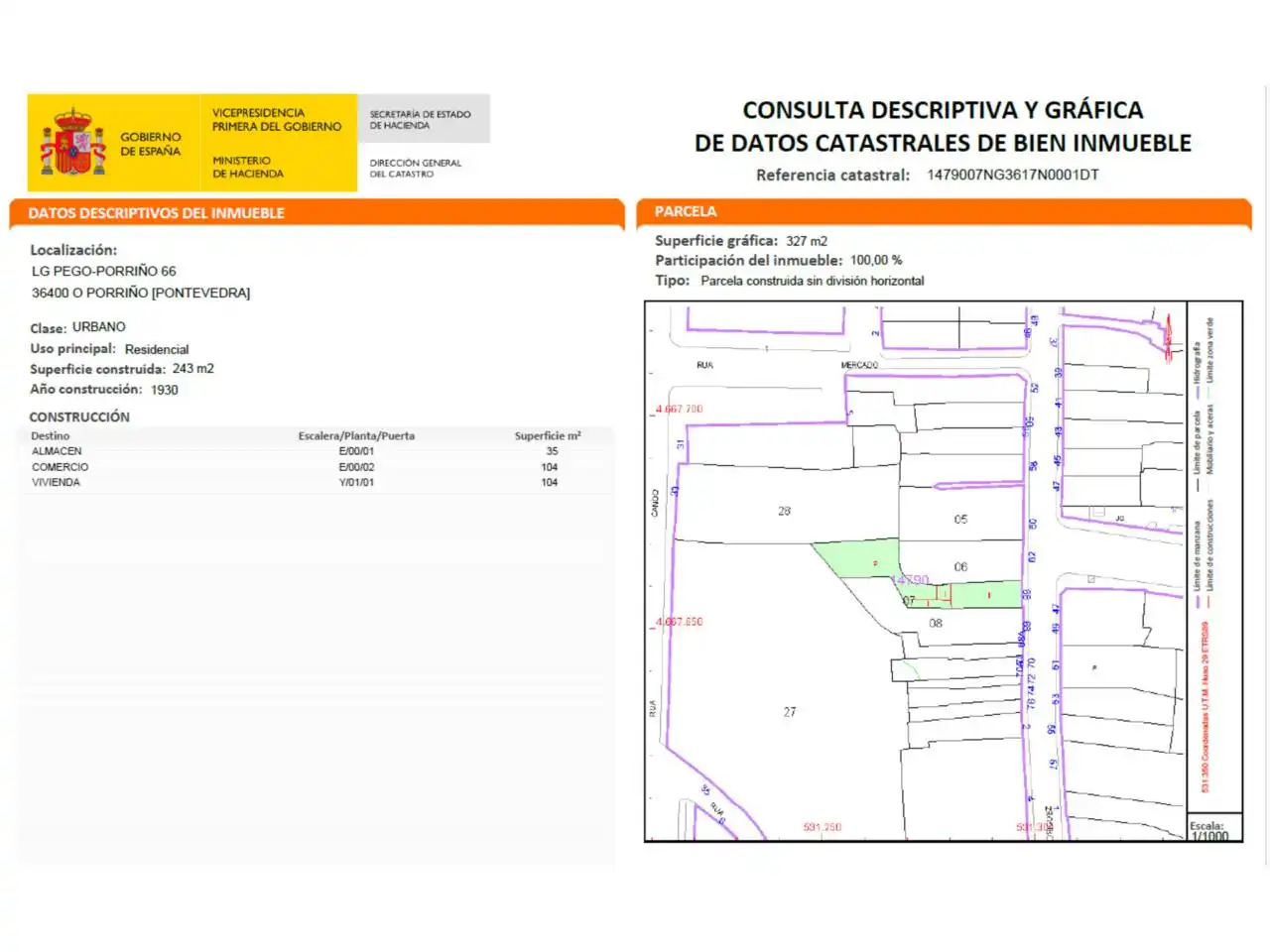Screen dimensions: 1270x952
Task: Select 'VICEPRESIDENCIA PRIMERA DEL GOBIERNO' text
Action: point(276,120)
